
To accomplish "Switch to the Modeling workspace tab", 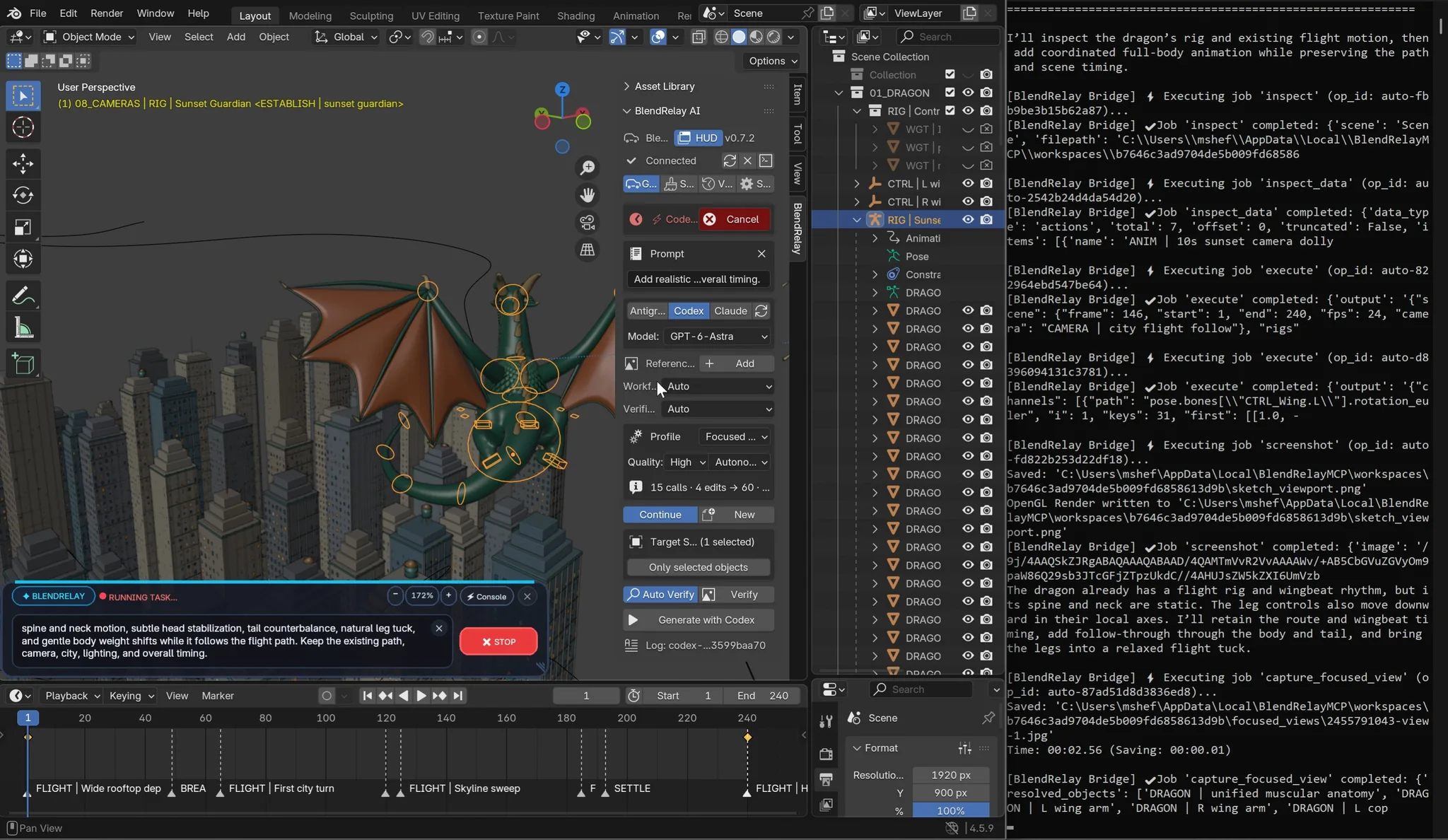I will click(310, 16).
